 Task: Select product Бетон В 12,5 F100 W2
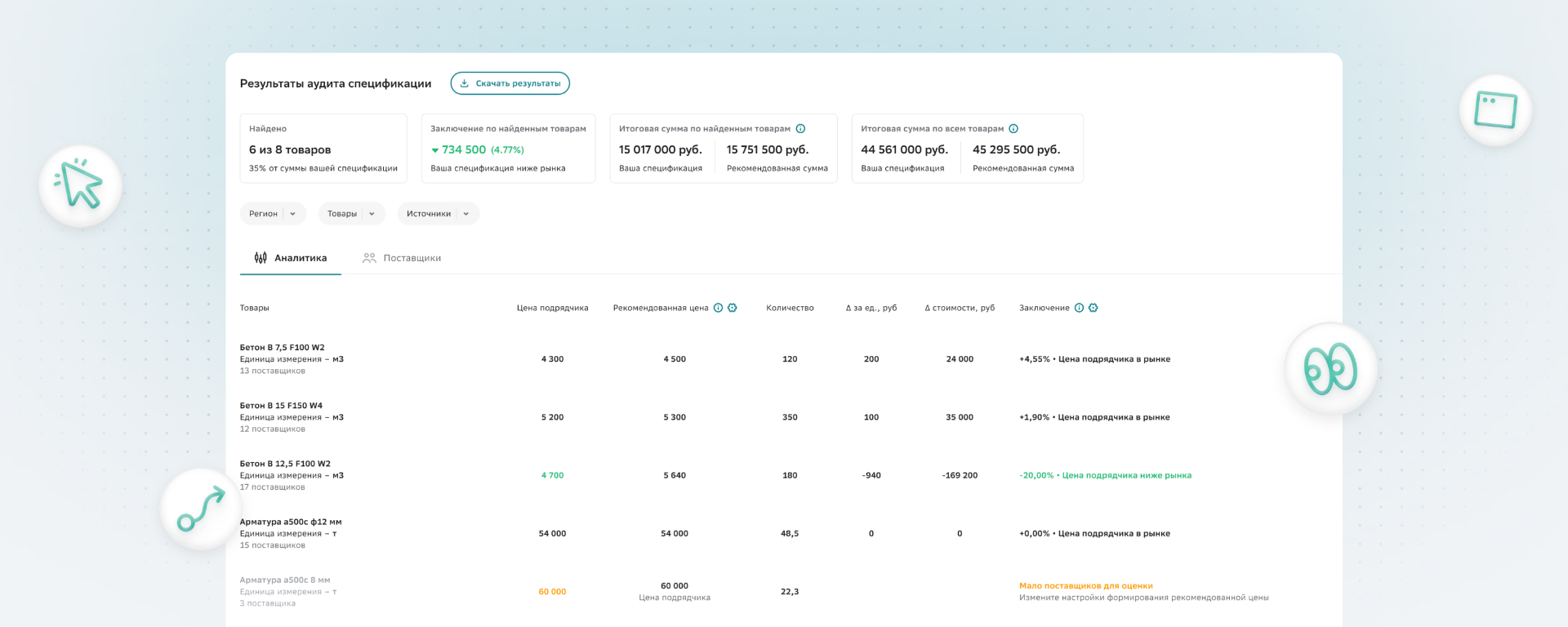click(x=285, y=464)
